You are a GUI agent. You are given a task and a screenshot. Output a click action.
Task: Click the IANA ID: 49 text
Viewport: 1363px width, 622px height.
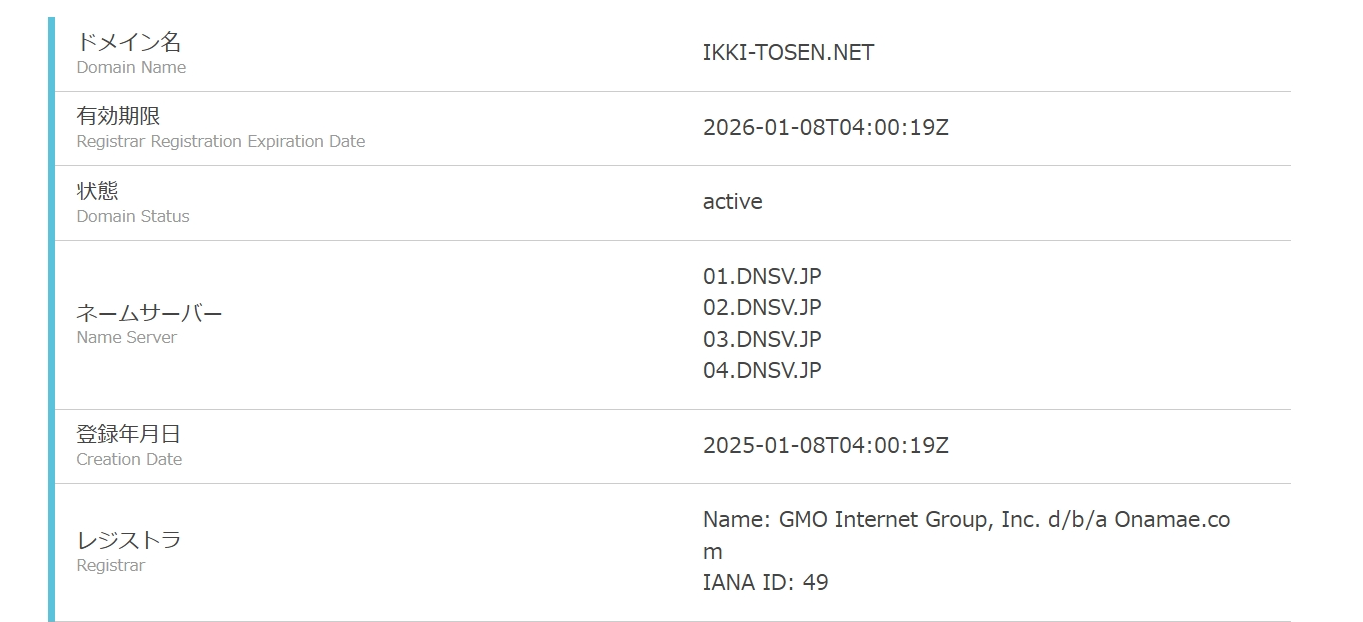pyautogui.click(x=765, y=582)
